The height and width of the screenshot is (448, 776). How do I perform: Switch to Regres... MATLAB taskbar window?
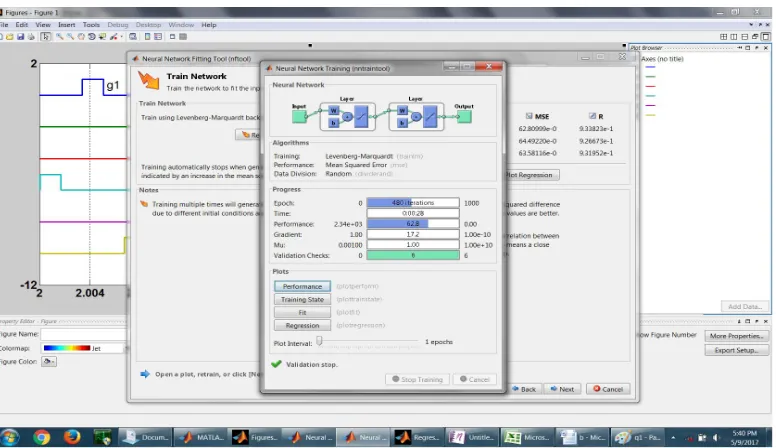(x=418, y=437)
